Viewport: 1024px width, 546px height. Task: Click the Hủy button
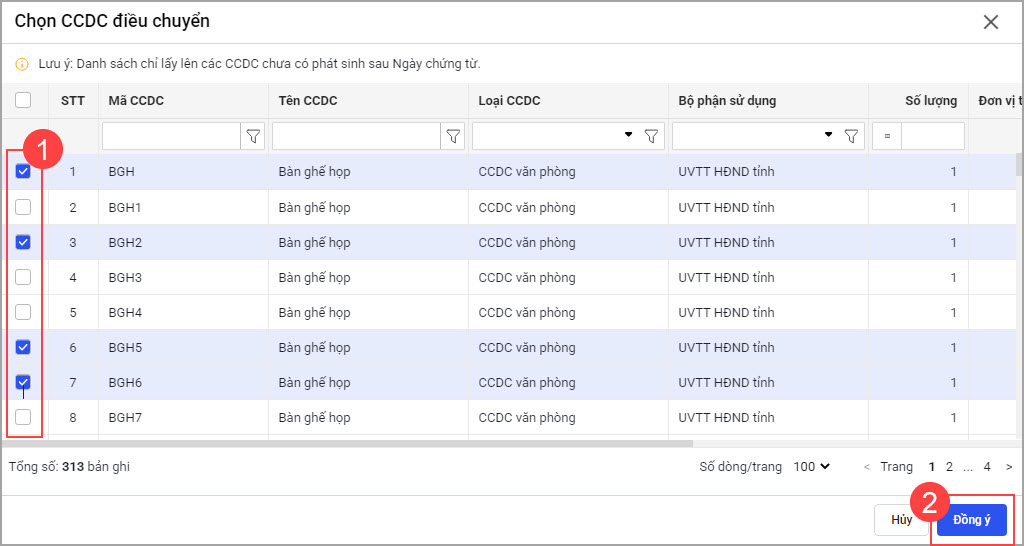(901, 520)
